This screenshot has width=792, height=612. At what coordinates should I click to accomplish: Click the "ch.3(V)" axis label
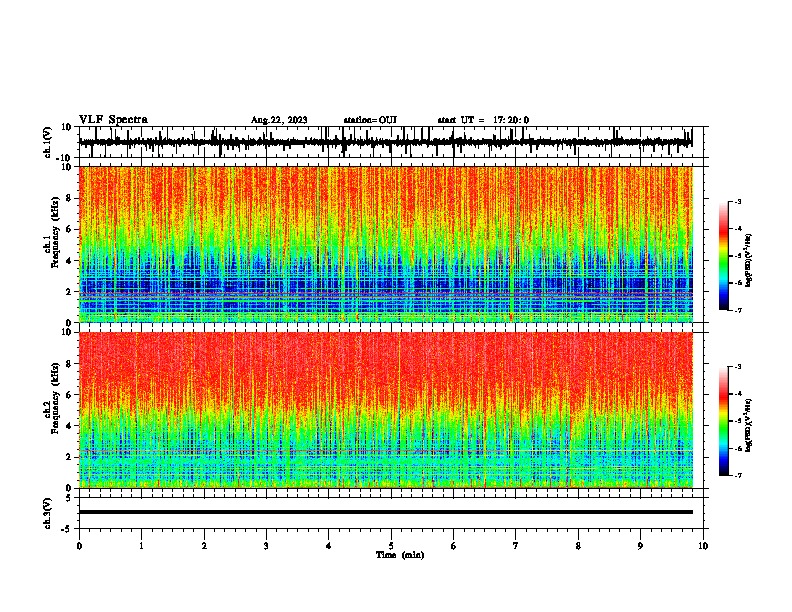pos(48,513)
